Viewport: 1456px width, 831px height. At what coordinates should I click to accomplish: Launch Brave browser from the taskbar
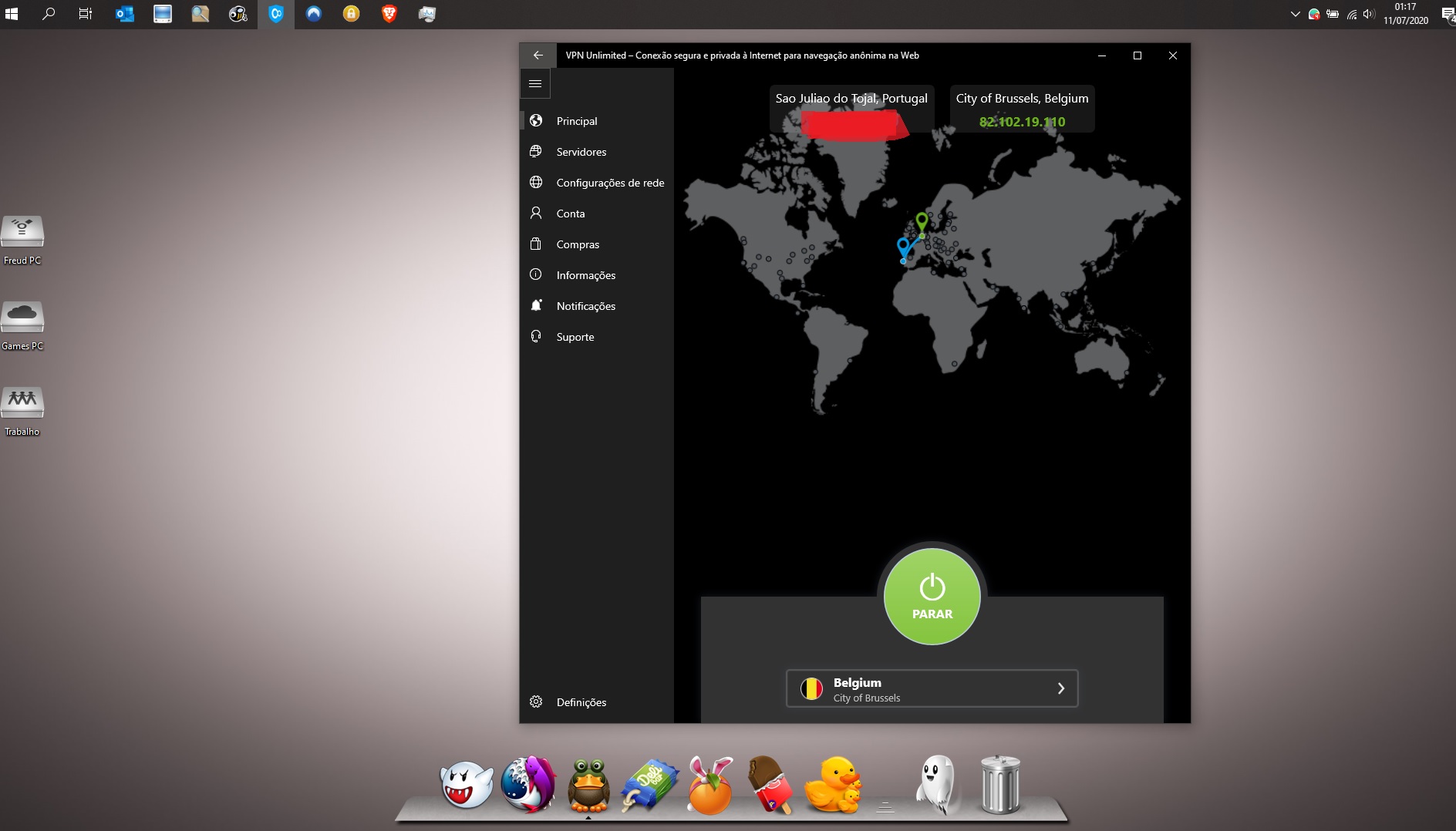(389, 14)
